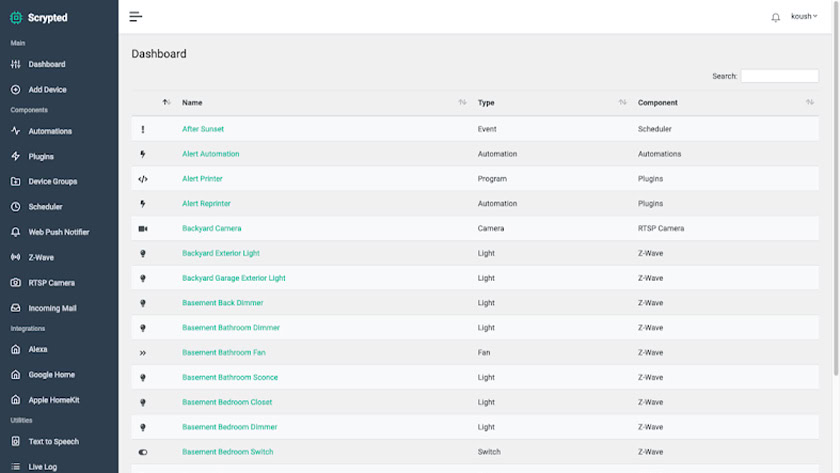The image size is (840, 473).
Task: Open the Backyard Exterior Light link
Action: (221, 253)
